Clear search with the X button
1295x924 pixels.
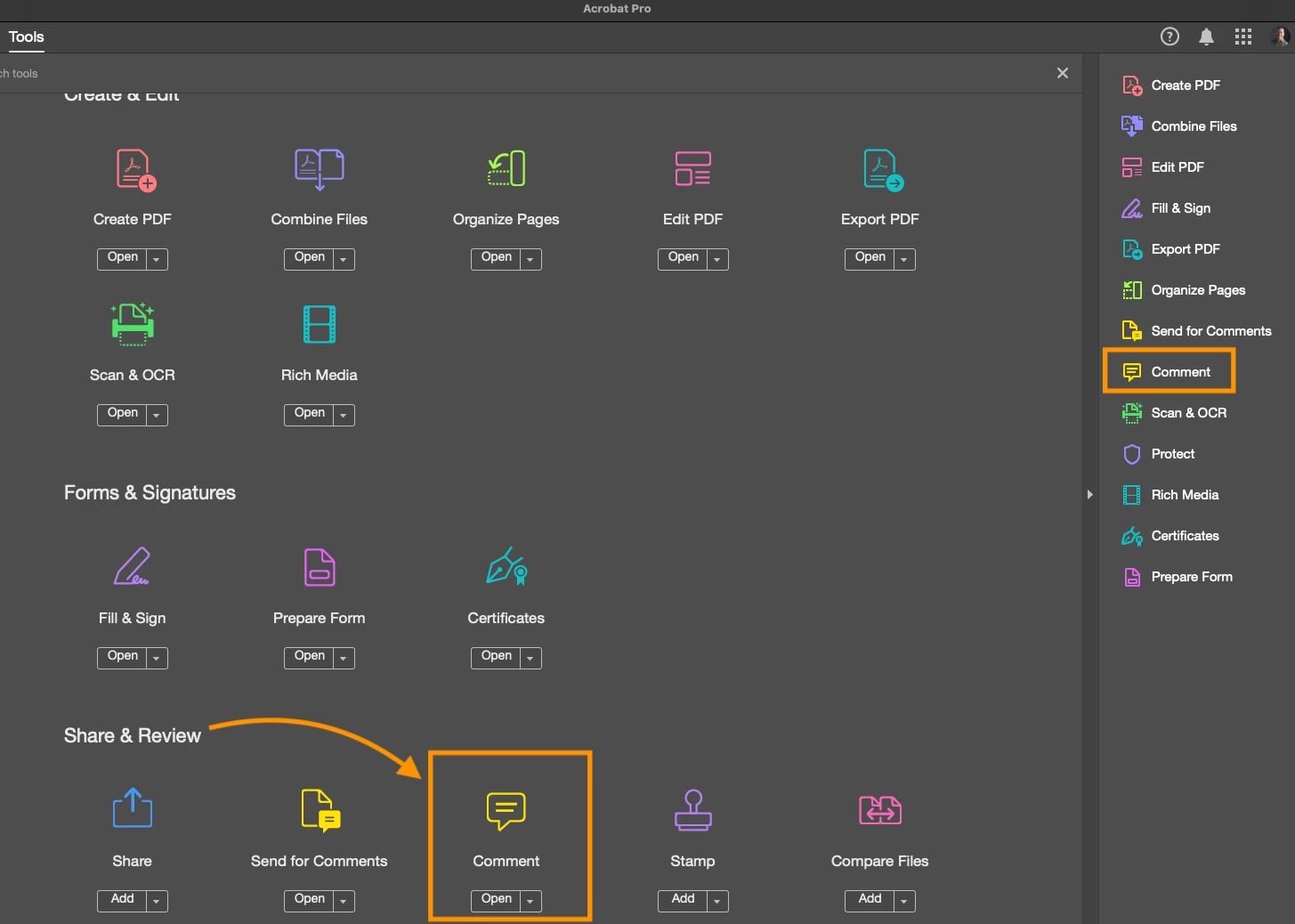point(1063,73)
